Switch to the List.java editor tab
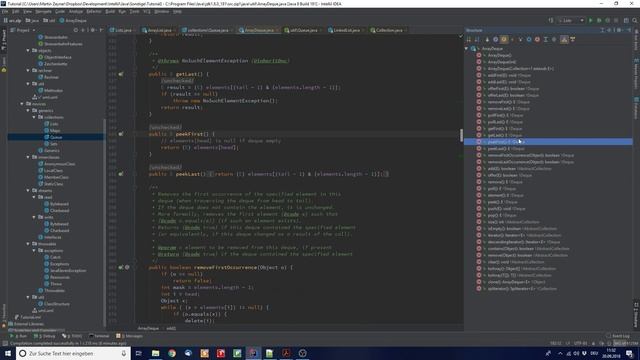The image size is (640, 360). (x=121, y=30)
